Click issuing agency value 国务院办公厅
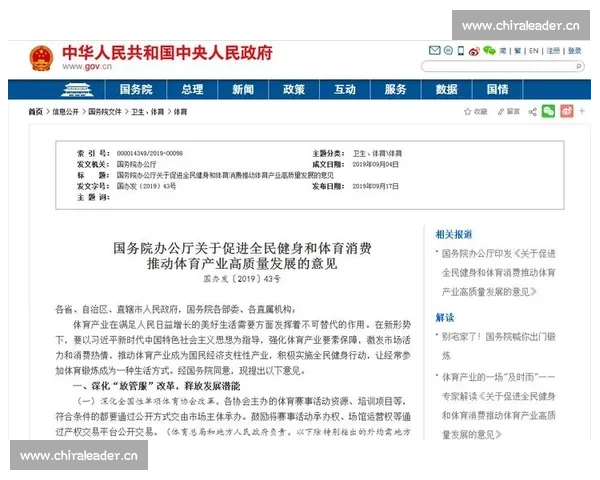Image resolution: width=600 pixels, height=480 pixels. (x=136, y=164)
